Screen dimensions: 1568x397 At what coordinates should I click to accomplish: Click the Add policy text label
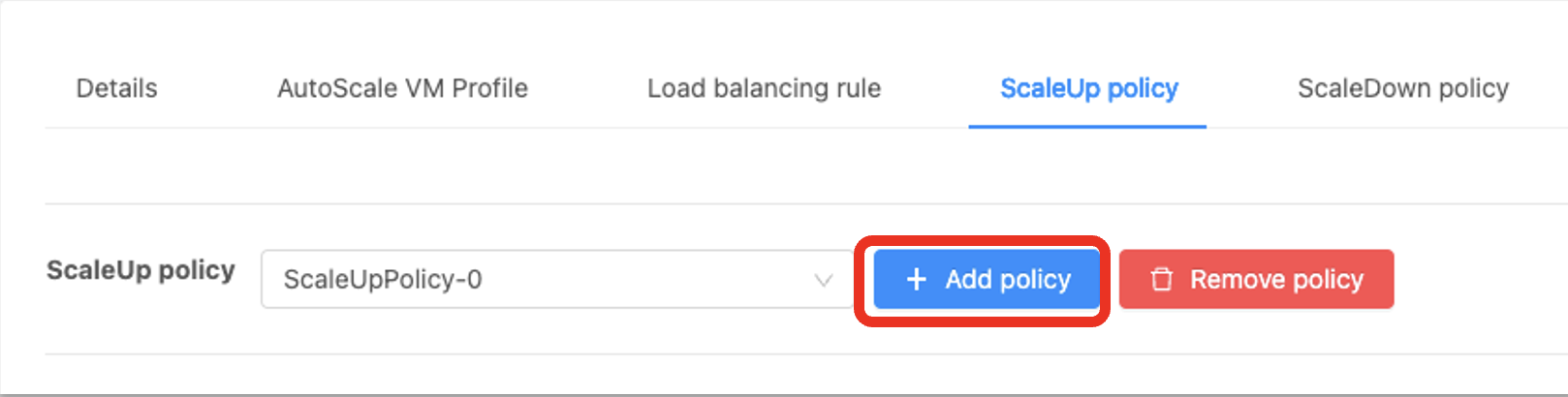click(x=1008, y=280)
